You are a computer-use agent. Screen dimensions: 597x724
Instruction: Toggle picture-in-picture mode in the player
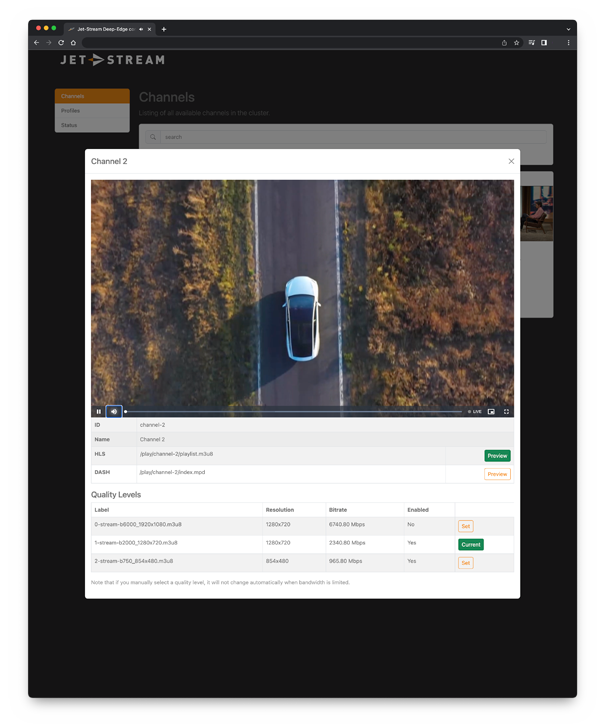pos(491,411)
